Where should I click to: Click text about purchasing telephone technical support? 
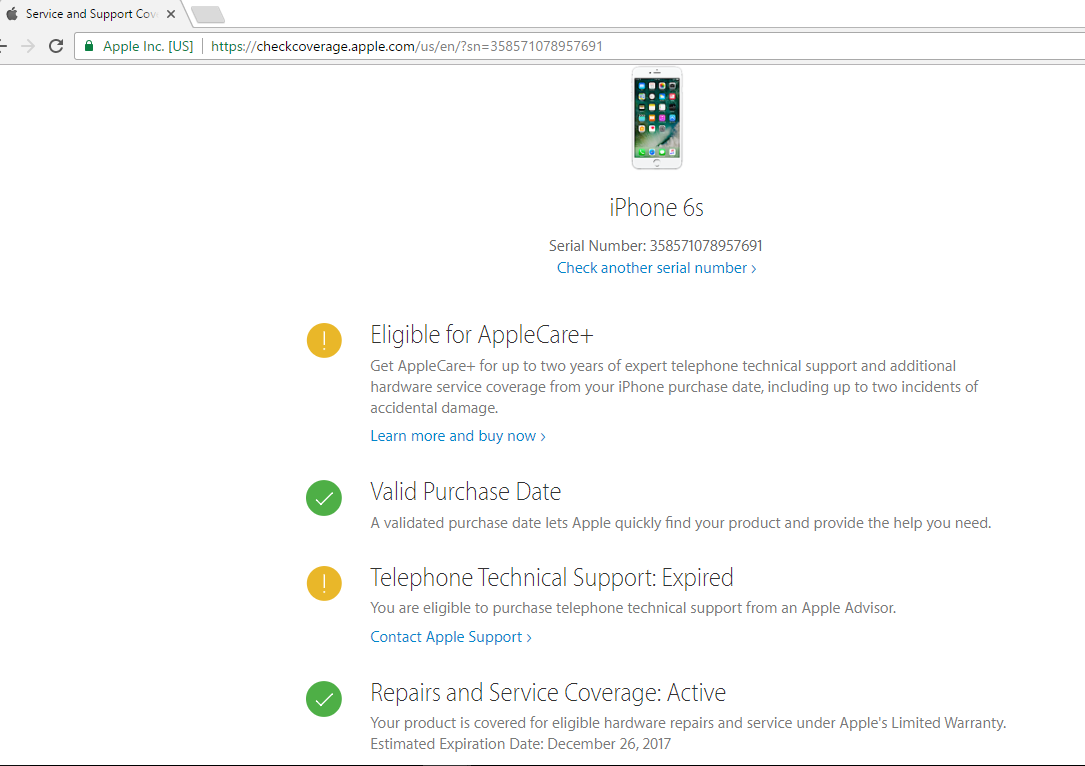(x=632, y=608)
